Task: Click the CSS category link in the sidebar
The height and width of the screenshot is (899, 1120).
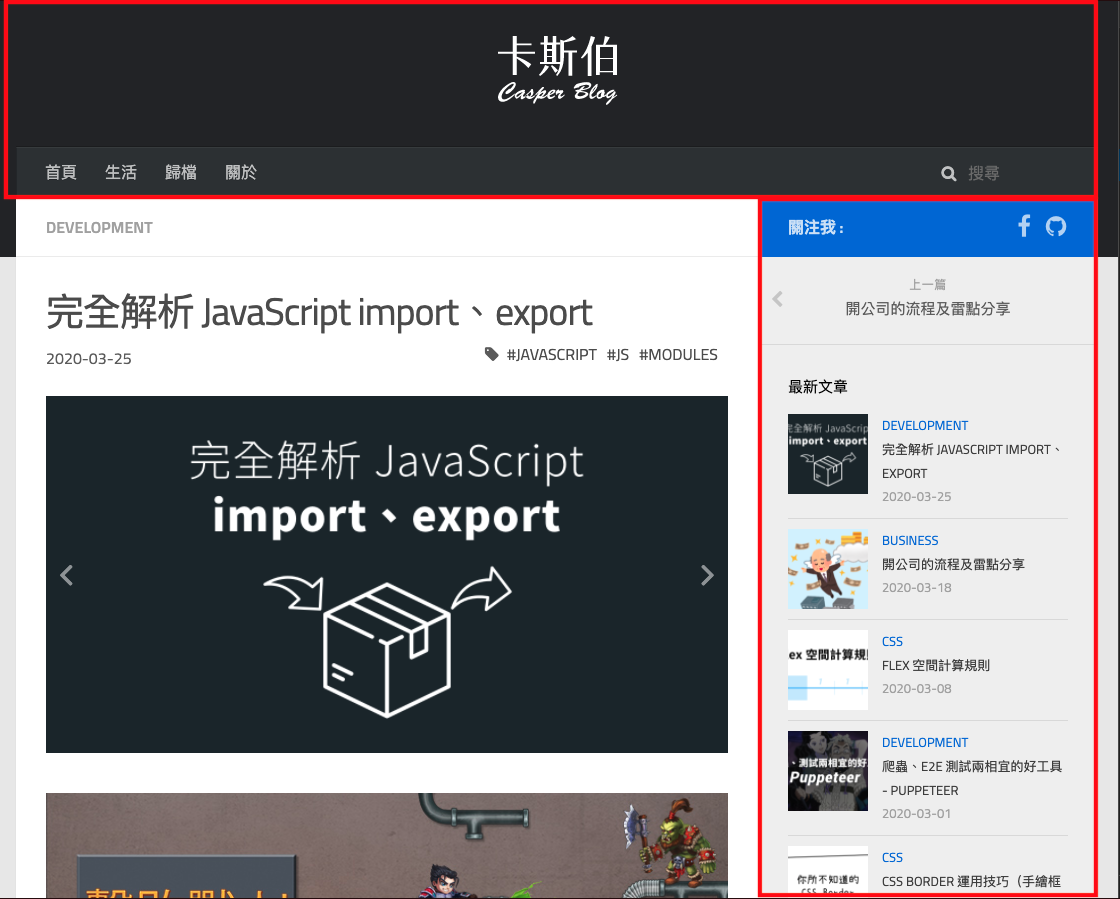Action: pos(892,641)
